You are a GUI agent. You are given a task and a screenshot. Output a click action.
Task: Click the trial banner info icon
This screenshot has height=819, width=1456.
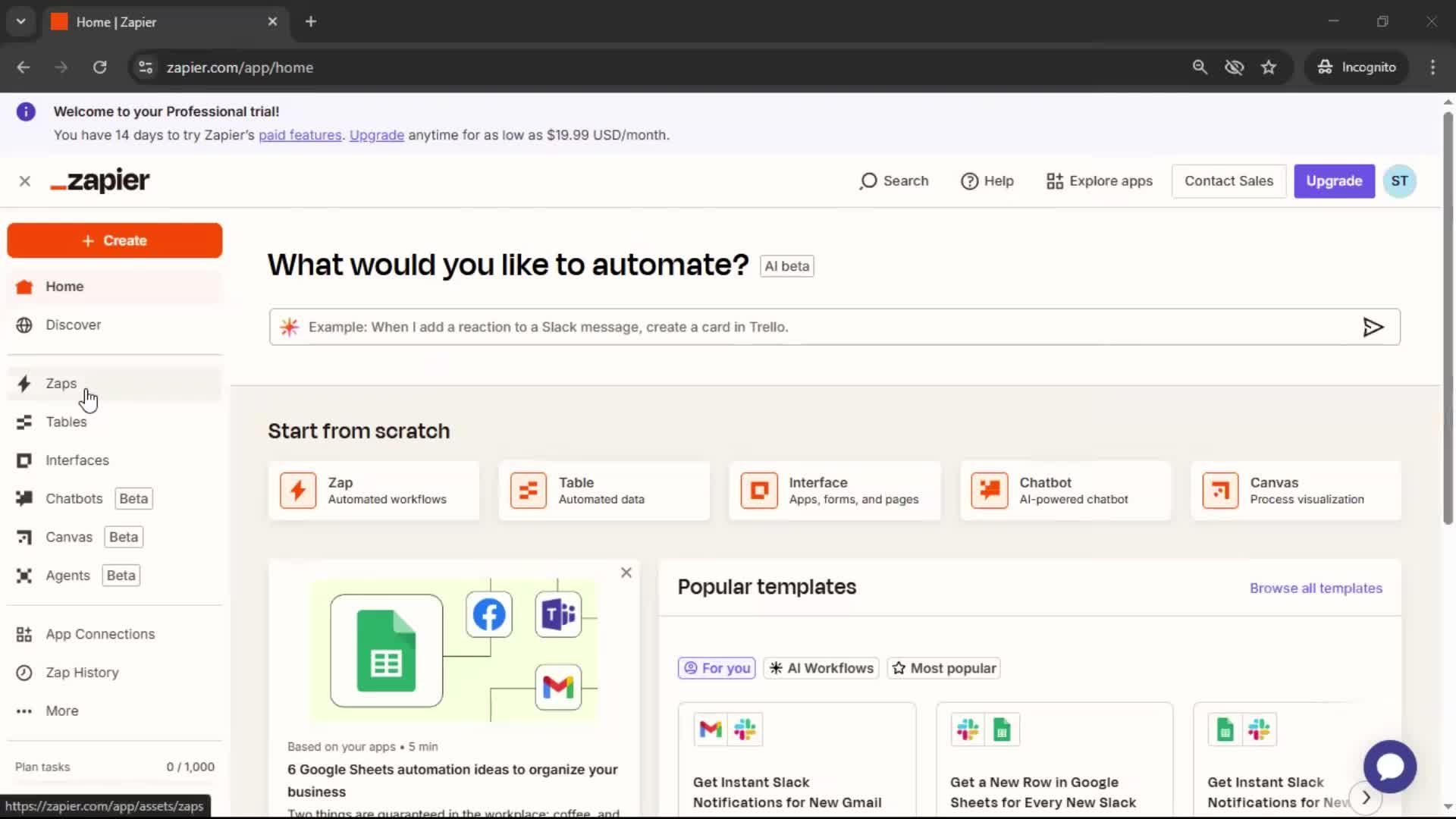(26, 111)
